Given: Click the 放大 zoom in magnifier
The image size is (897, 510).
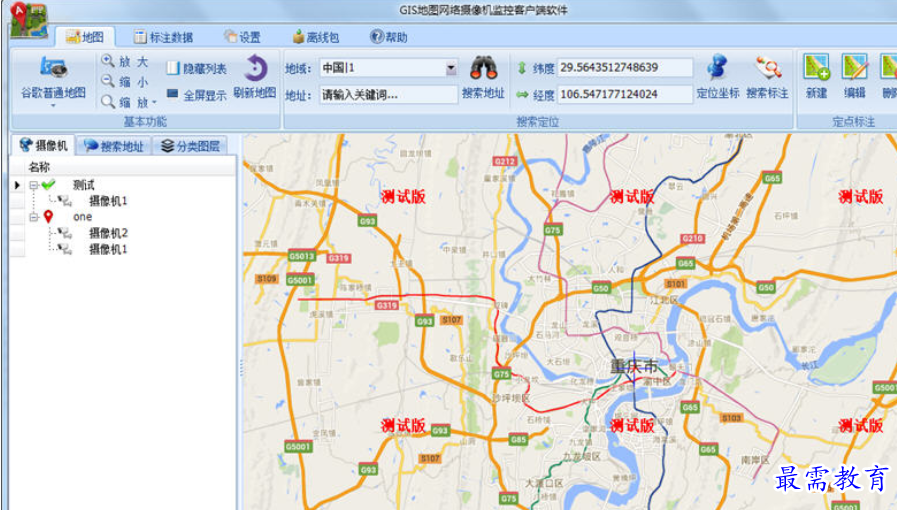Looking at the screenshot, I should (108, 61).
